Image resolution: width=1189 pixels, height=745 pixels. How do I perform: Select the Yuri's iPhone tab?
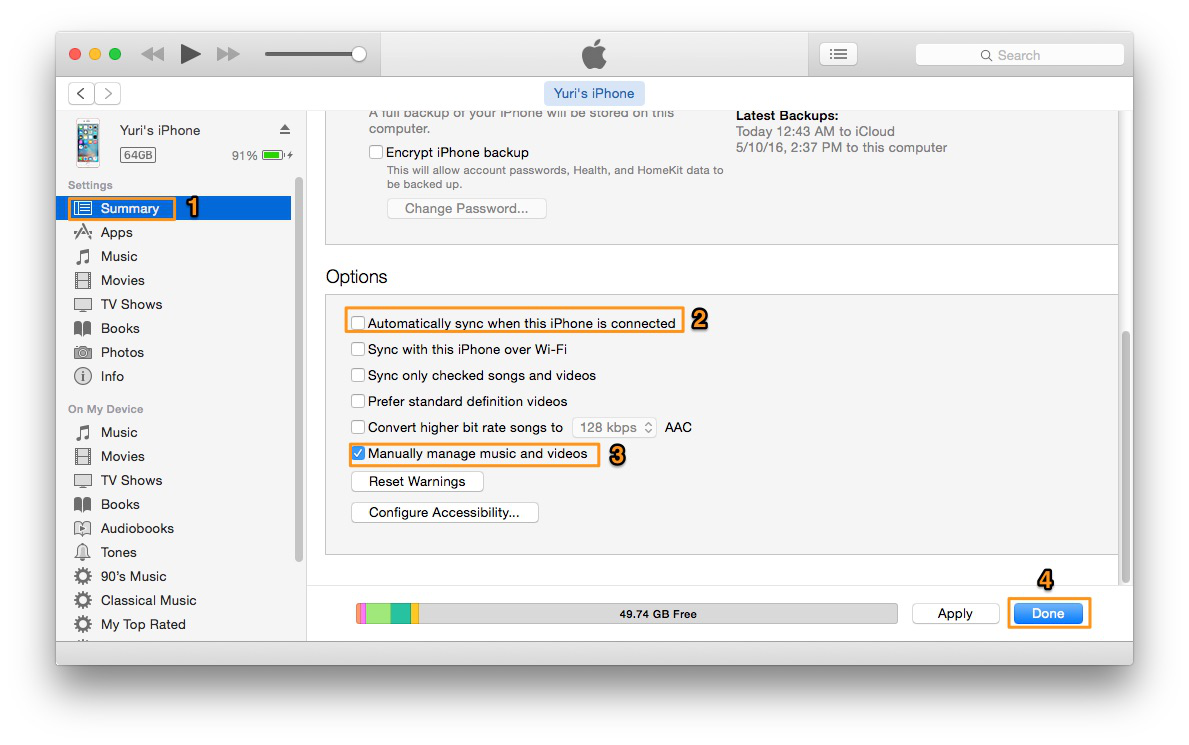click(x=594, y=93)
